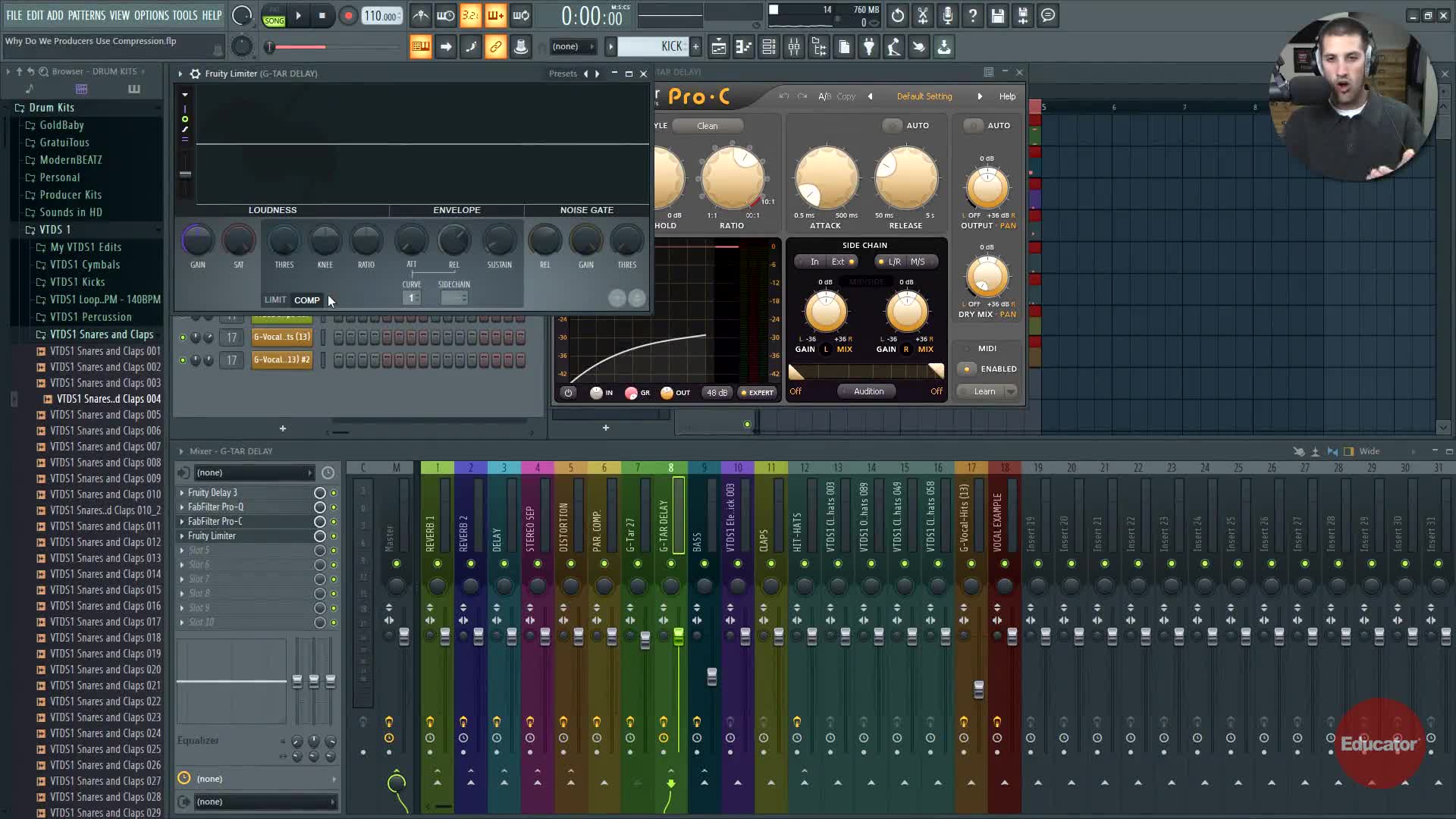Open mixer input (none) dropdown
The height and width of the screenshot is (819, 1456).
tap(254, 472)
